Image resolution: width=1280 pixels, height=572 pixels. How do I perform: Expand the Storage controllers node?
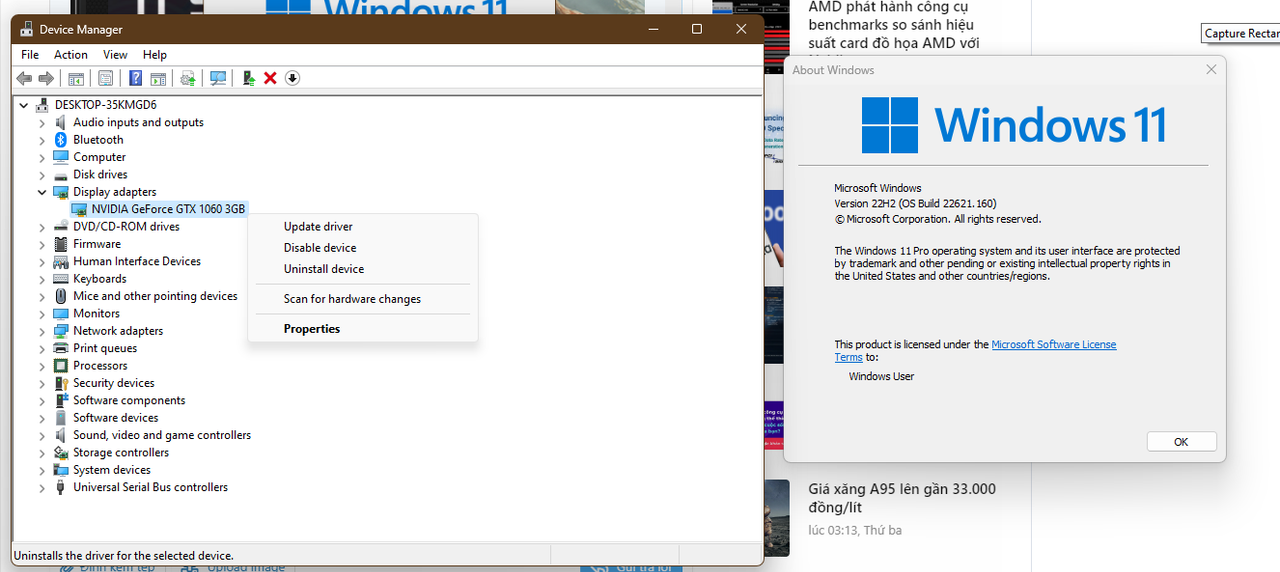42,453
